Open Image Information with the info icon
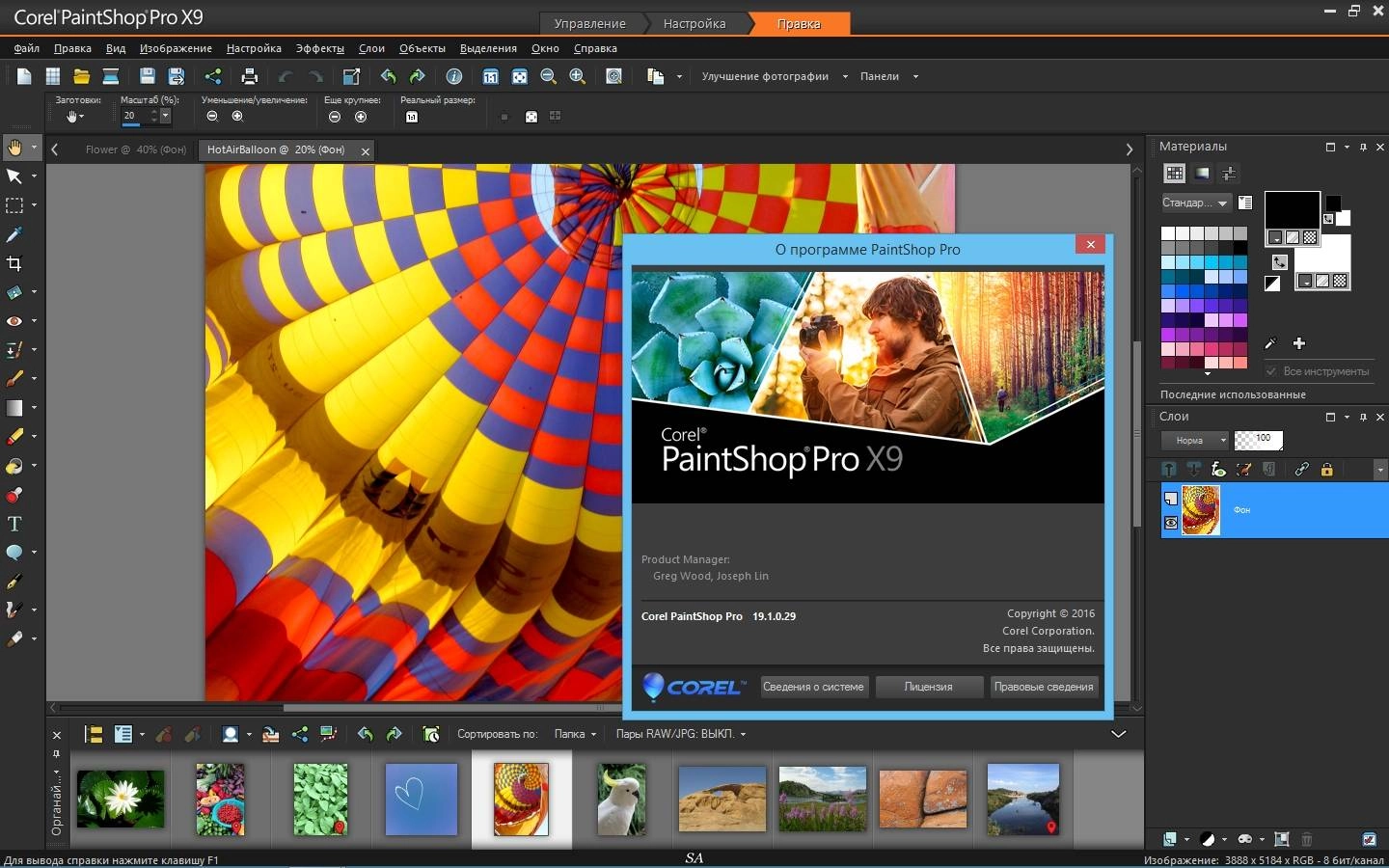Screen dimensions: 1389x868 tap(453, 76)
